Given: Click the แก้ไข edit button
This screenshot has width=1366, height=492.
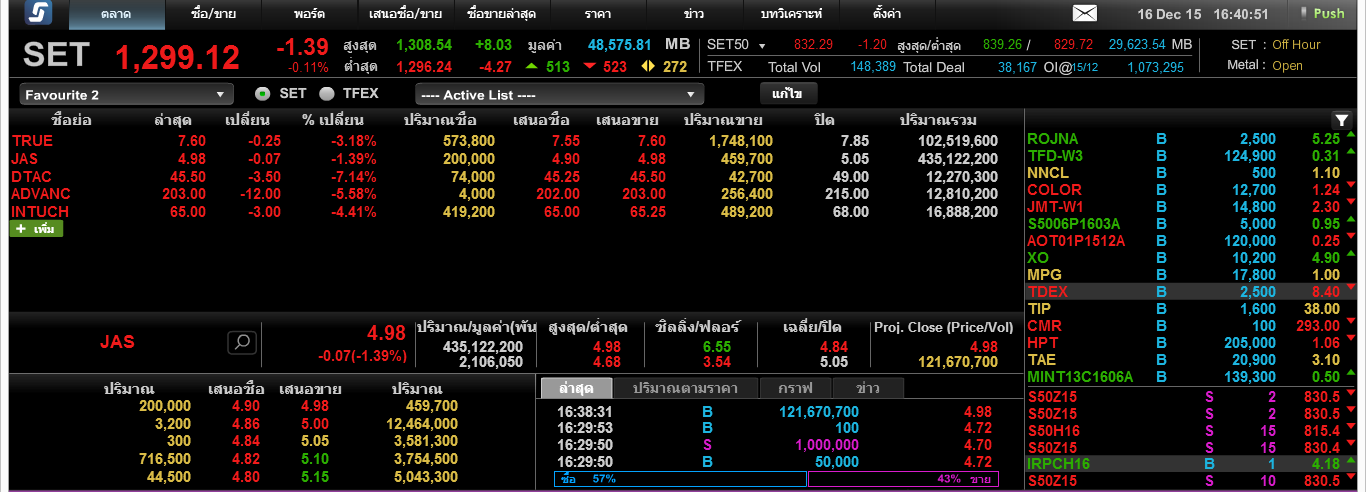Looking at the screenshot, I should pyautogui.click(x=789, y=93).
